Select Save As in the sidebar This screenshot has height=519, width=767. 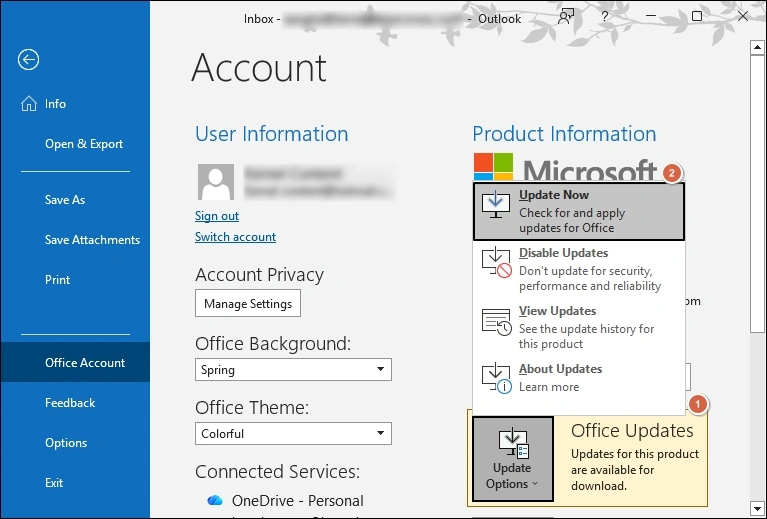(x=75, y=200)
